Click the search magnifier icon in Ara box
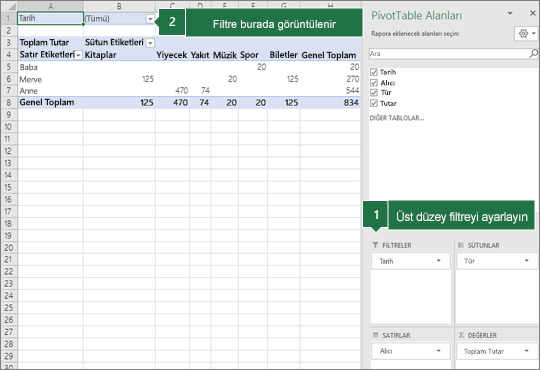 coord(533,53)
